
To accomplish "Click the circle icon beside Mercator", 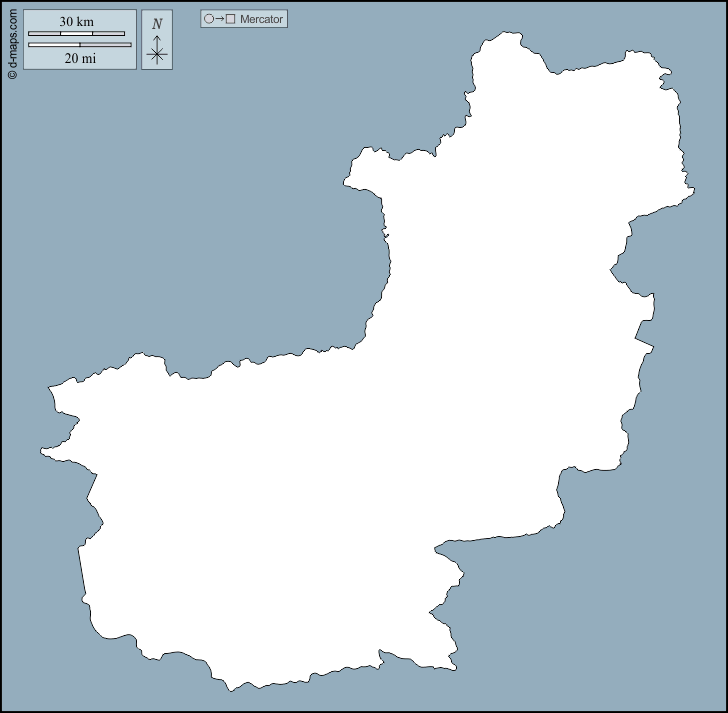I will pyautogui.click(x=208, y=19).
